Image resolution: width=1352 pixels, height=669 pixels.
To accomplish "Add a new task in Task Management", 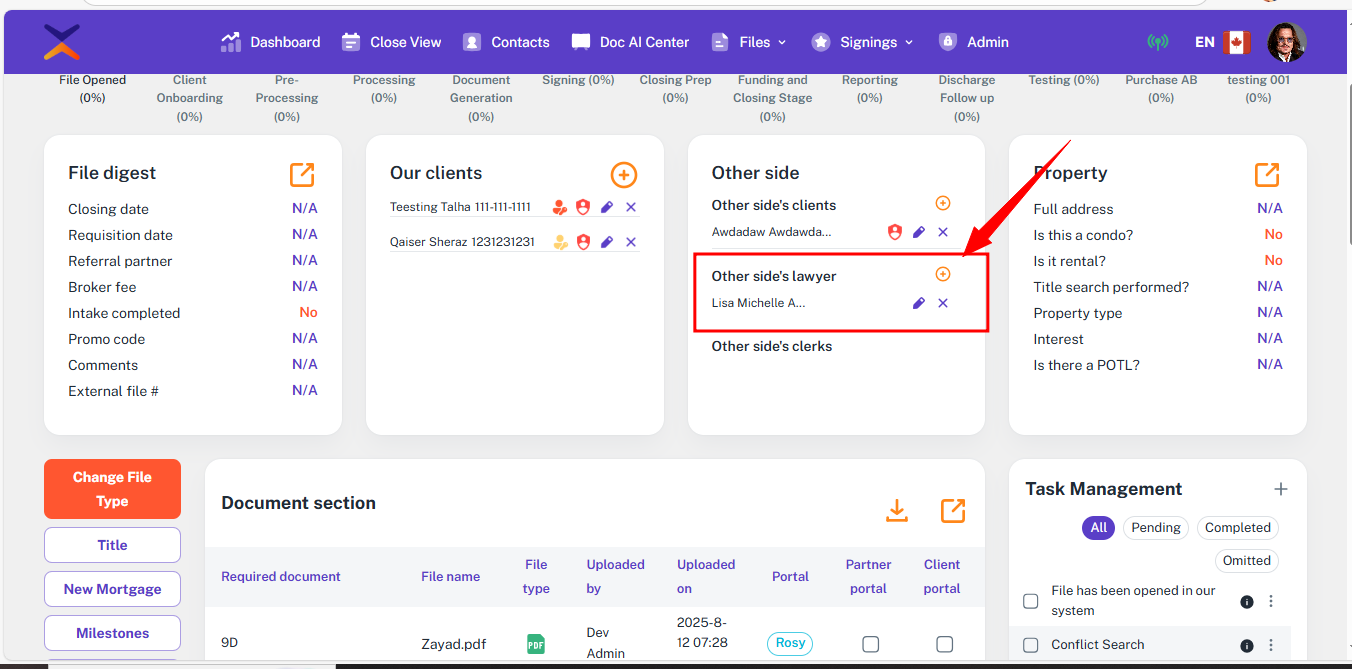I will tap(1280, 489).
